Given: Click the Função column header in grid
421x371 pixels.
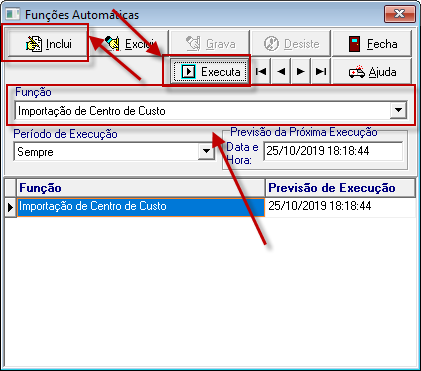Looking at the screenshot, I should (x=140, y=188).
